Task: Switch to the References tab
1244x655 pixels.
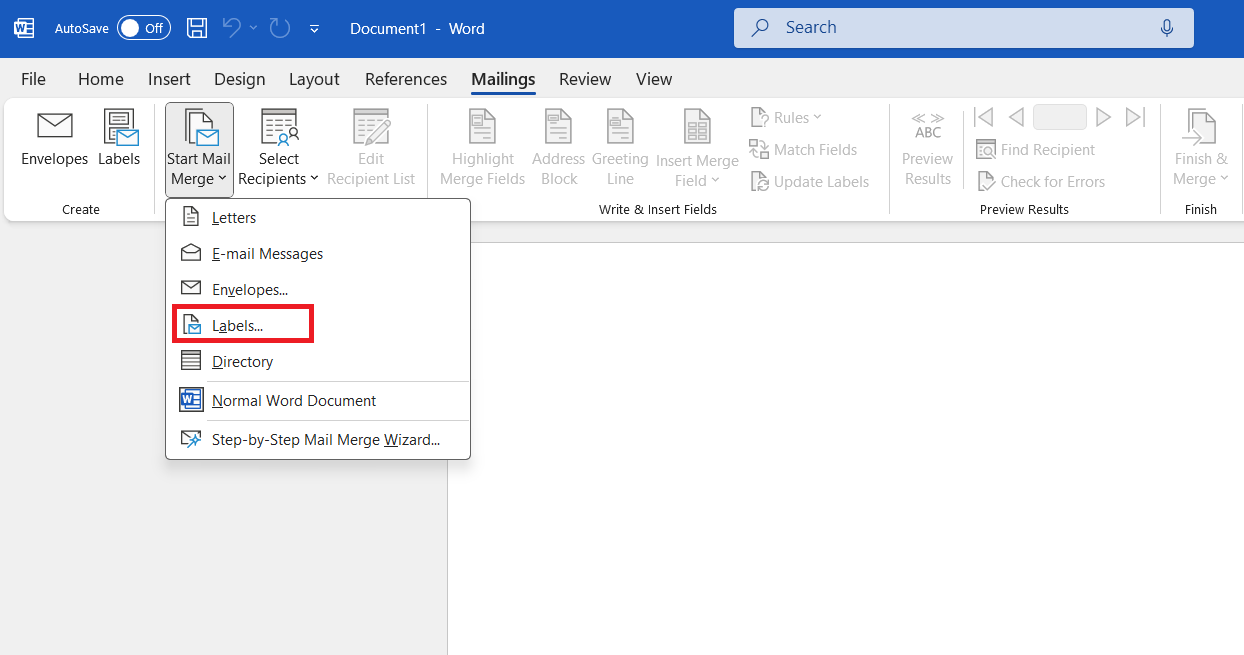Action: [406, 79]
